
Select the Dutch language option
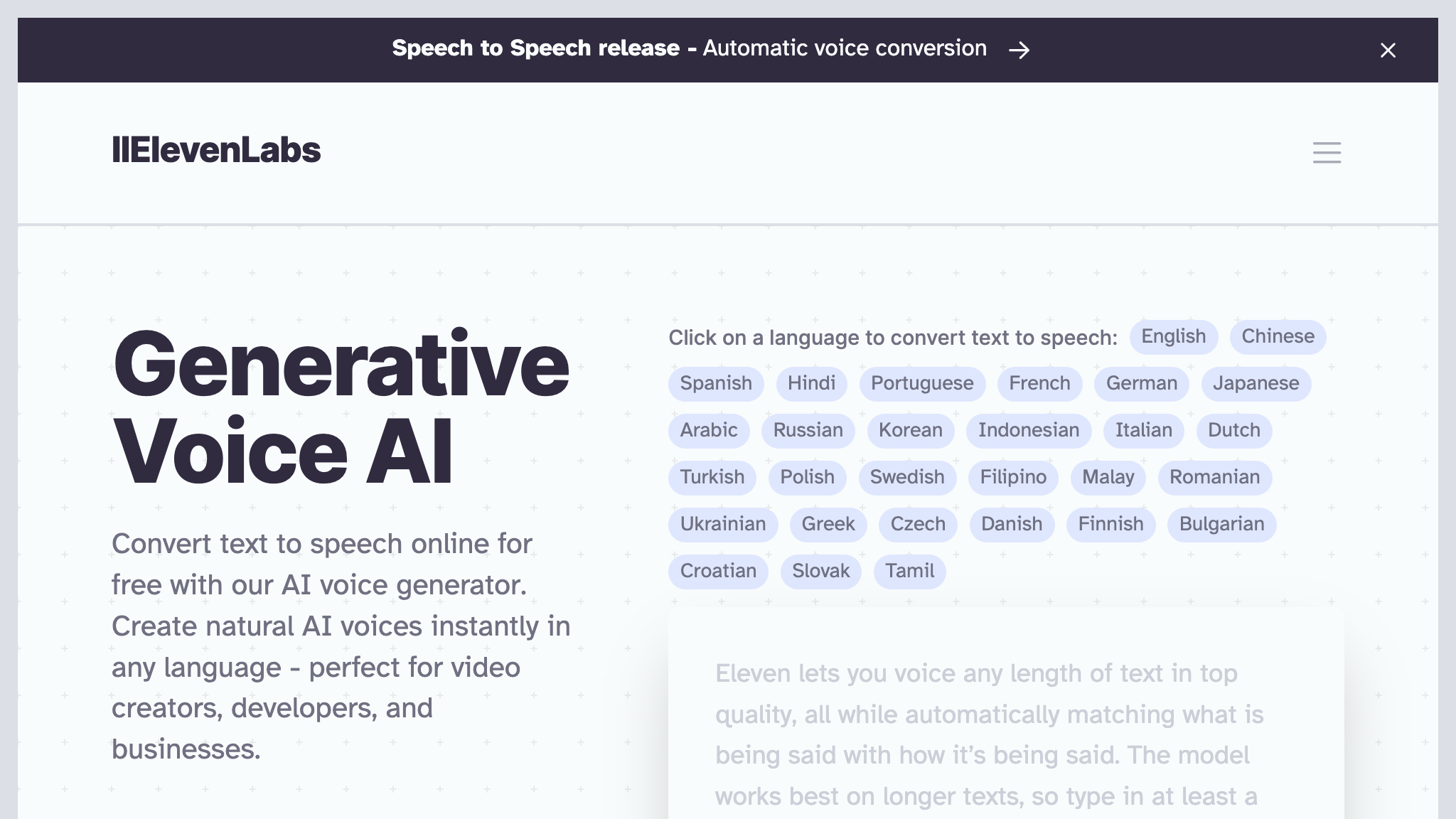tap(1233, 430)
